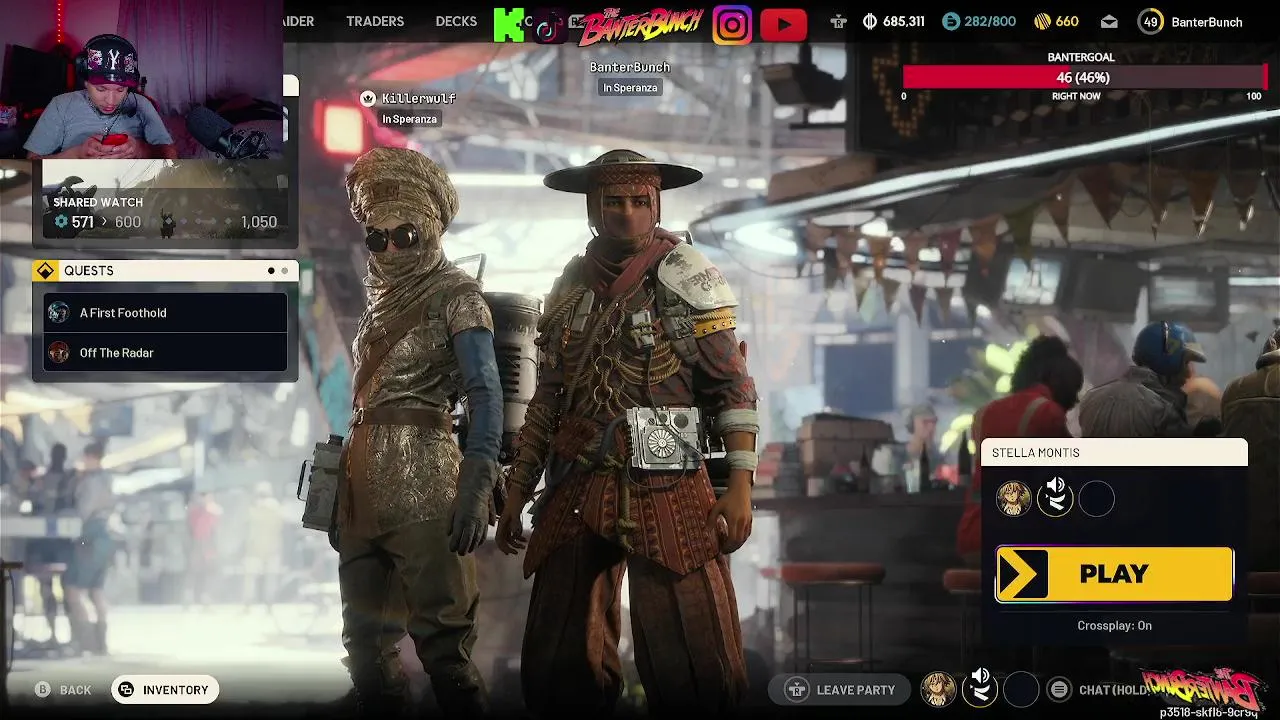Click the BanterBunch name tag above character

coord(630,67)
